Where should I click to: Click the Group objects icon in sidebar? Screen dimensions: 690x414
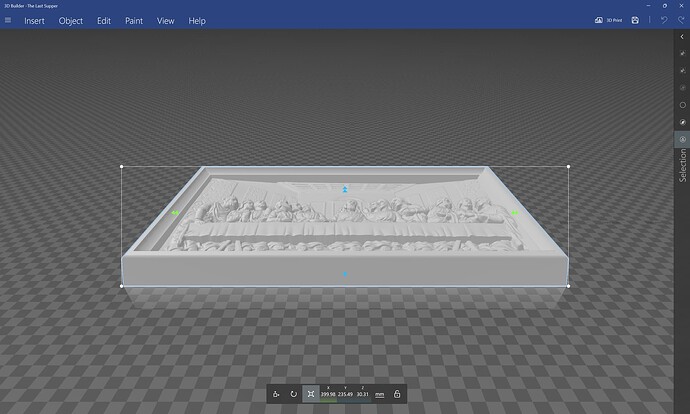coord(683,53)
